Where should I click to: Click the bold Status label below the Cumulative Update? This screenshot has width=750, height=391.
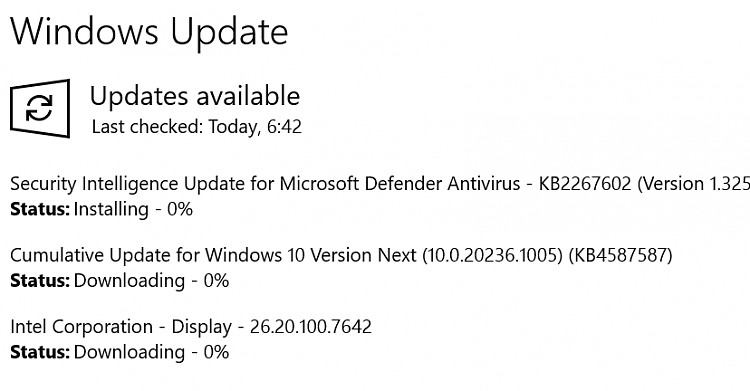click(40, 280)
